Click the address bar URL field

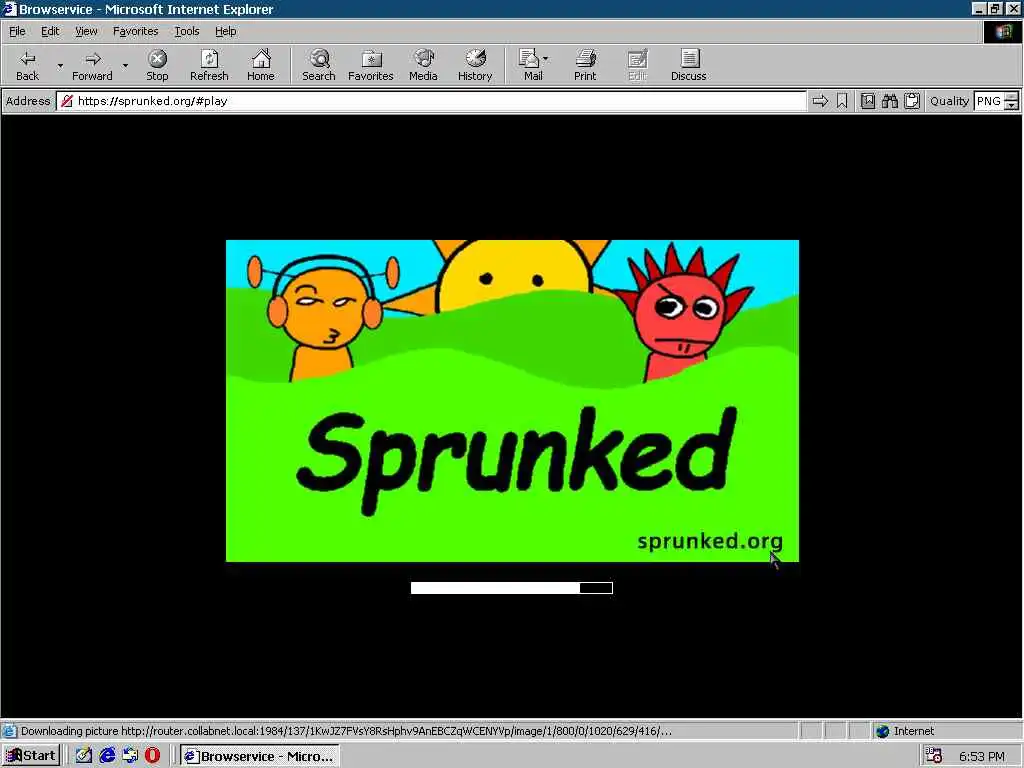click(x=431, y=101)
